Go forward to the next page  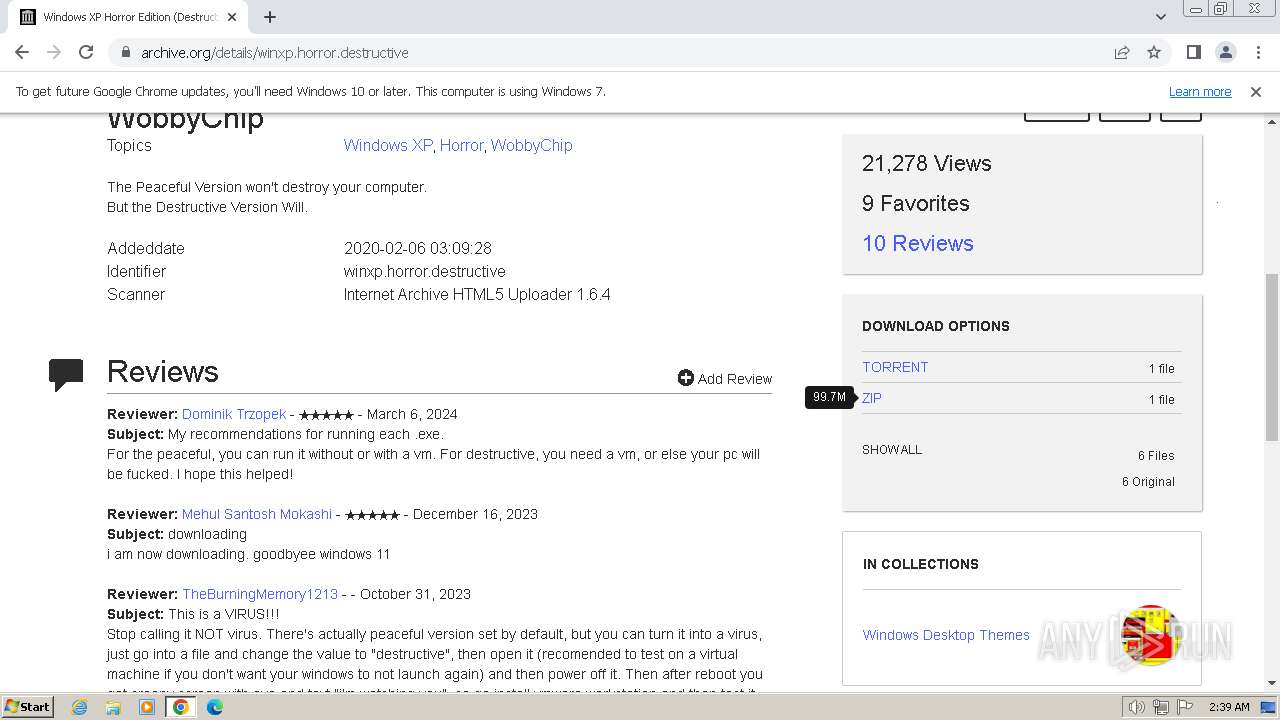(54, 52)
